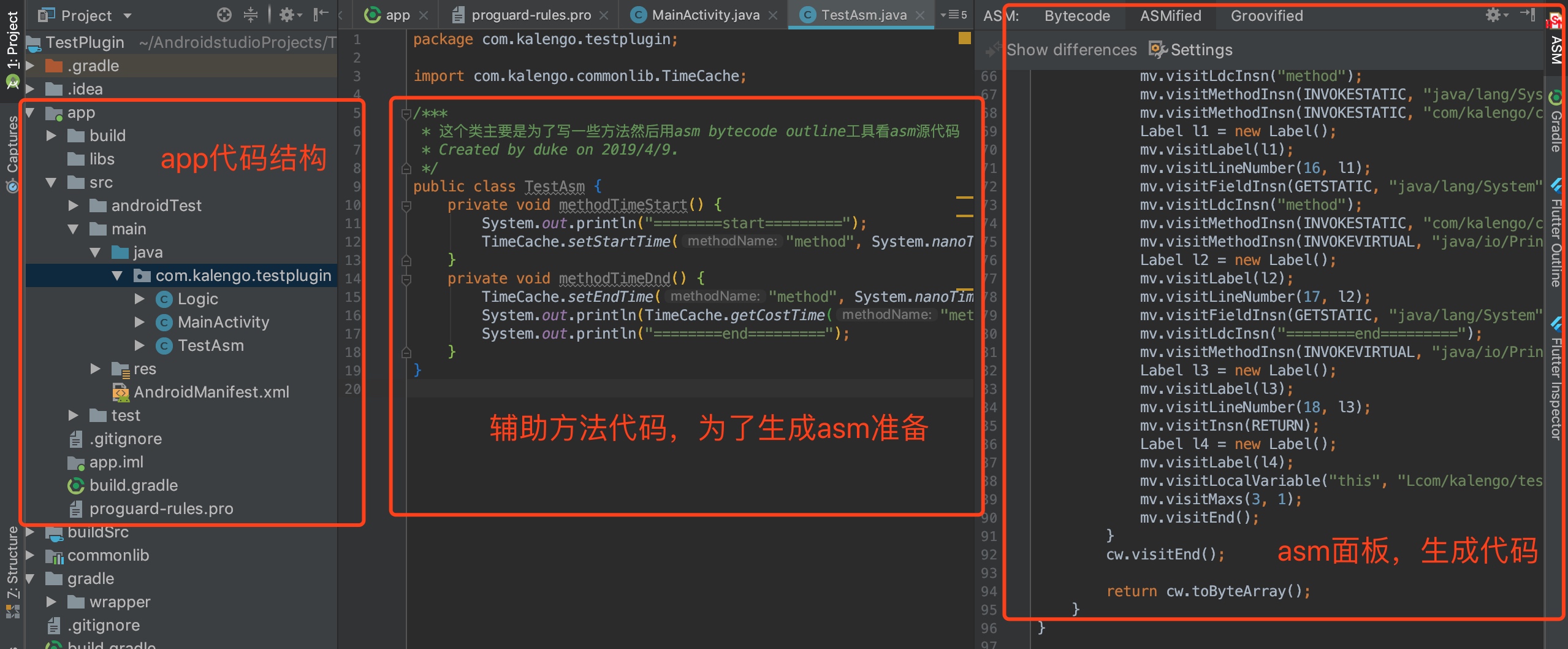Close the proguard-rules.pro tab
1568x649 pixels.
(x=604, y=15)
